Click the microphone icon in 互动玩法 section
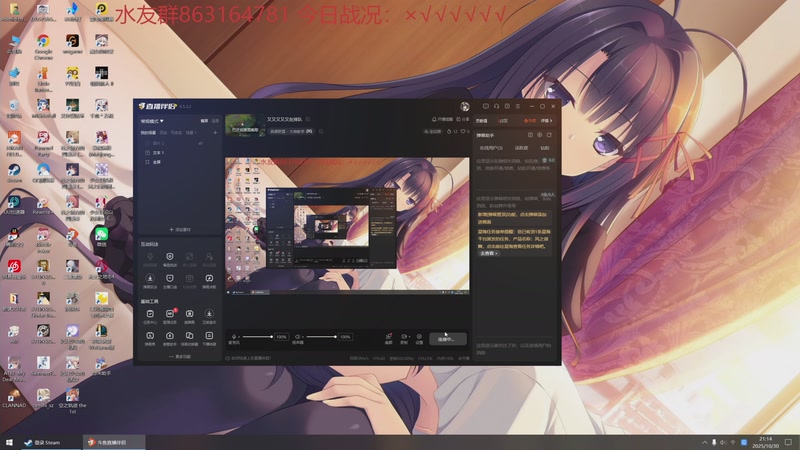The image size is (800, 450). [x=150, y=257]
